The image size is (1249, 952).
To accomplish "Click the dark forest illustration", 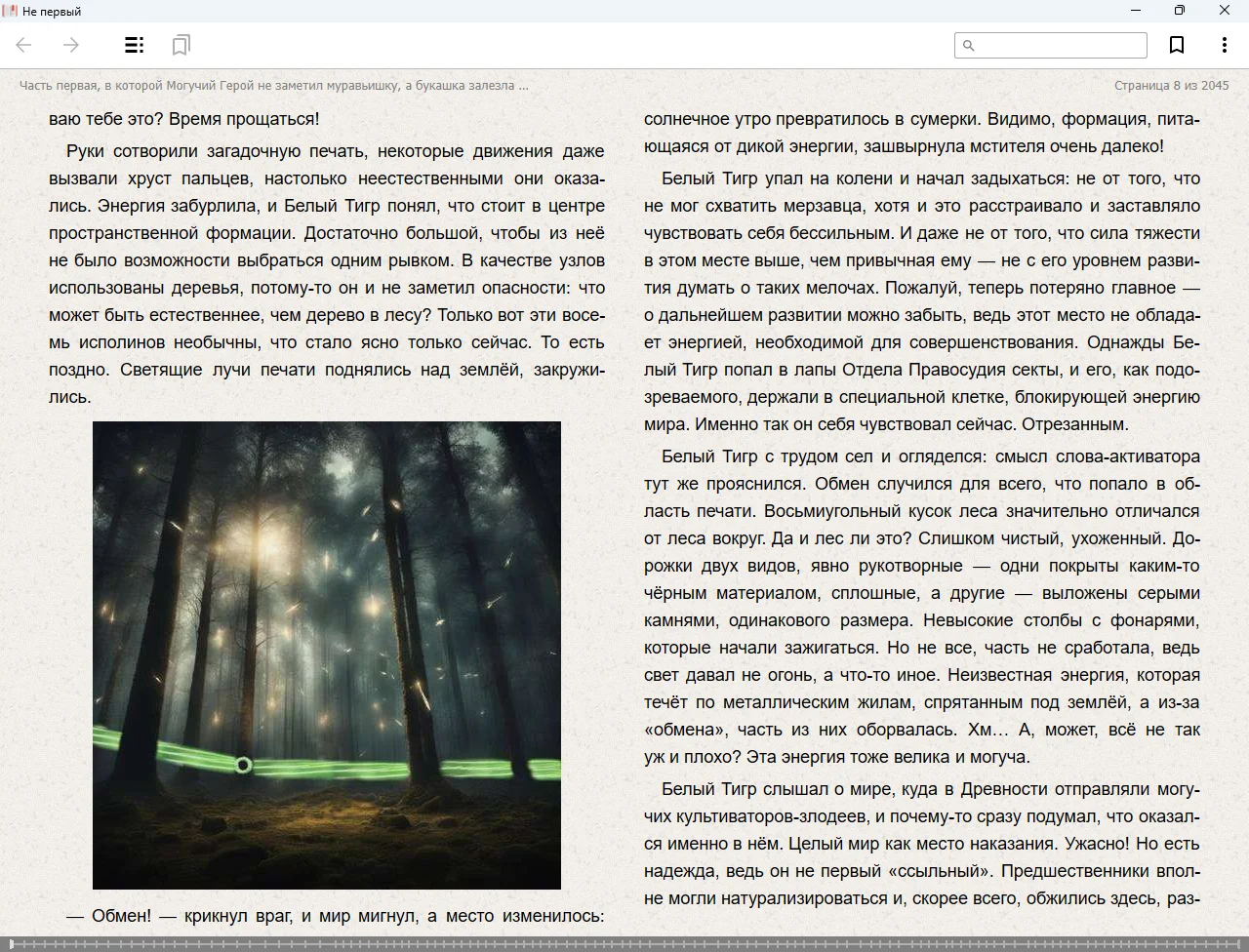I will point(327,654).
